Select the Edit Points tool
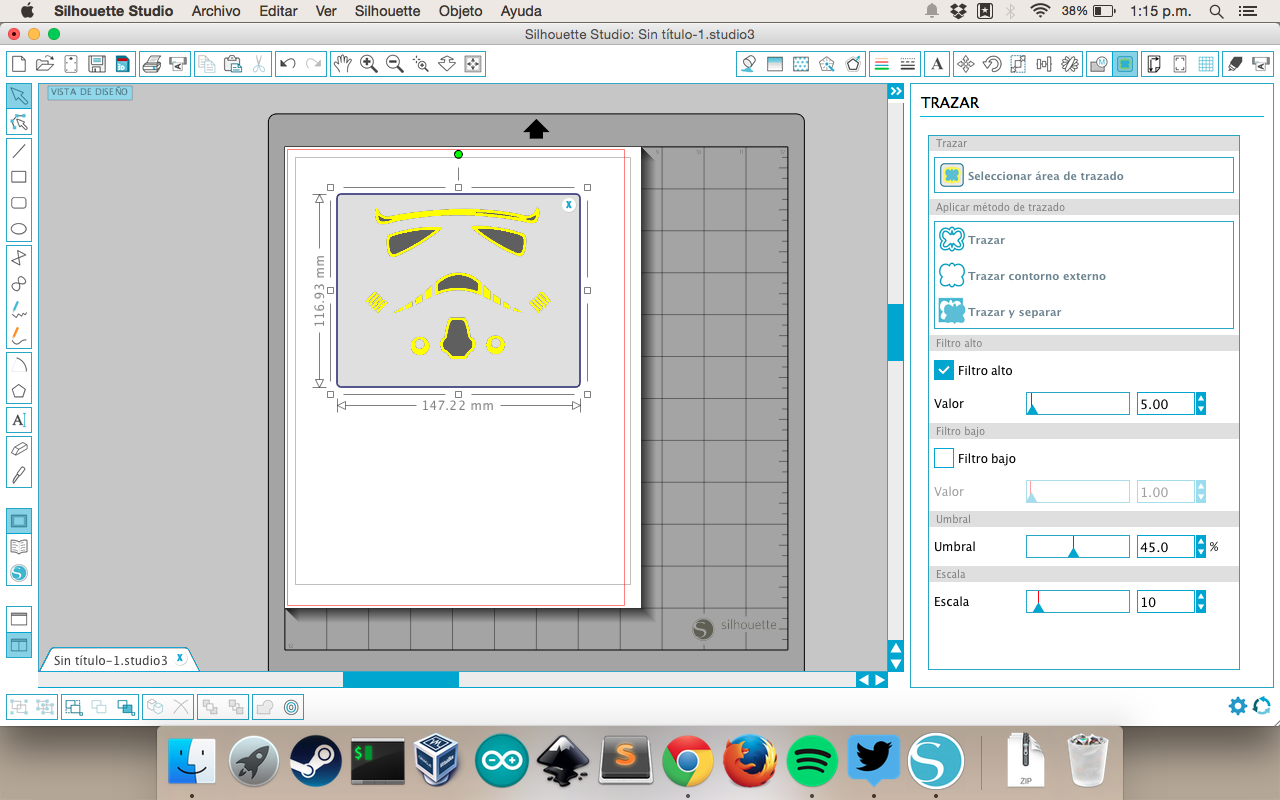The height and width of the screenshot is (800, 1280). (x=19, y=122)
